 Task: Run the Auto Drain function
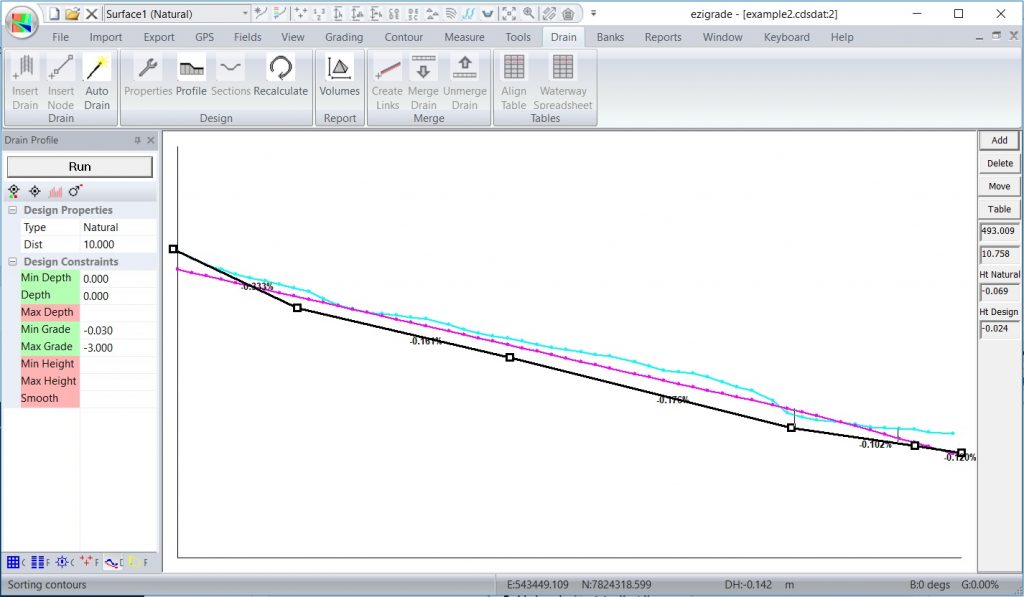coord(96,80)
